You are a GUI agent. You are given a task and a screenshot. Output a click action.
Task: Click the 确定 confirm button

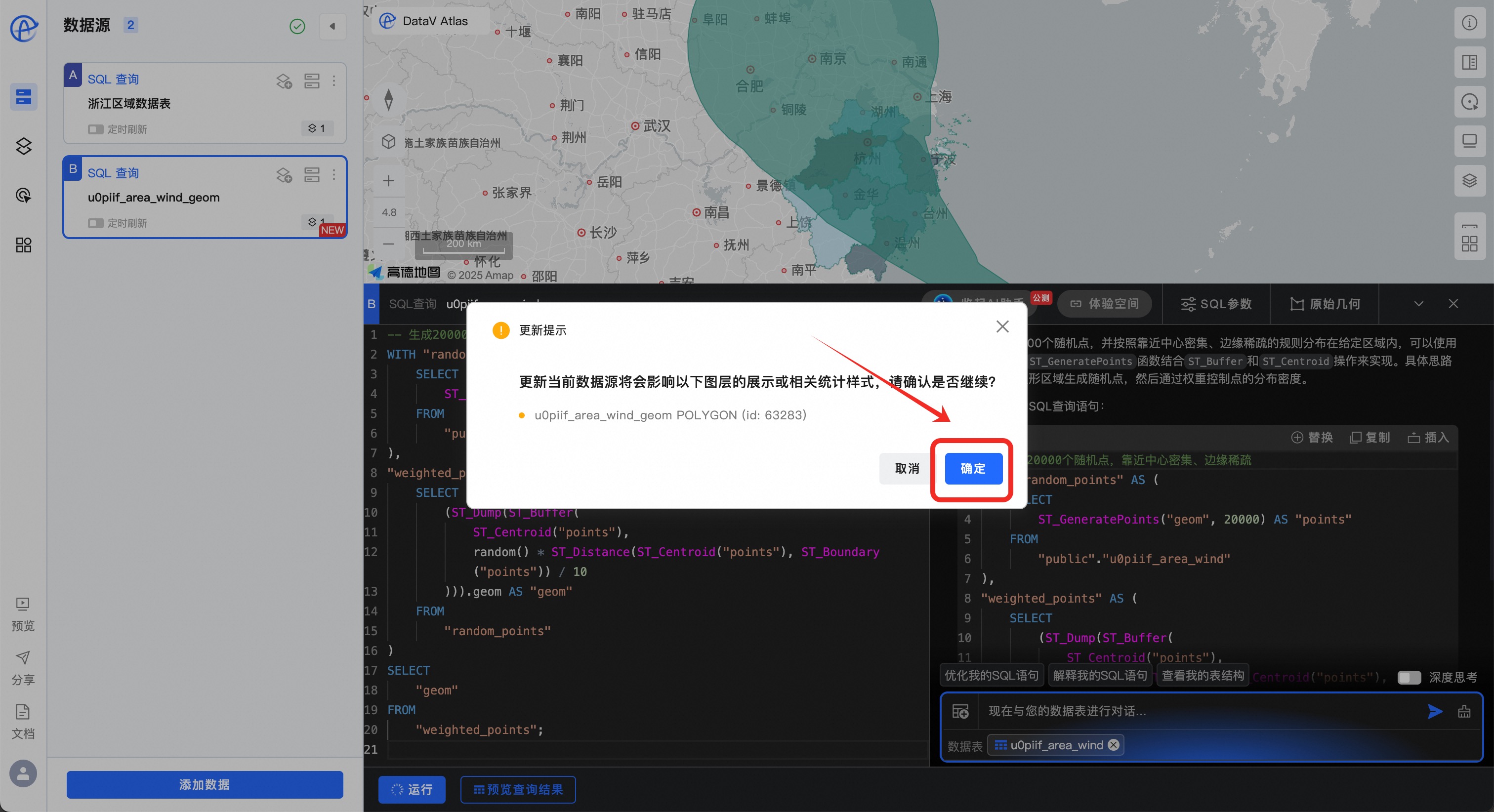pos(973,469)
